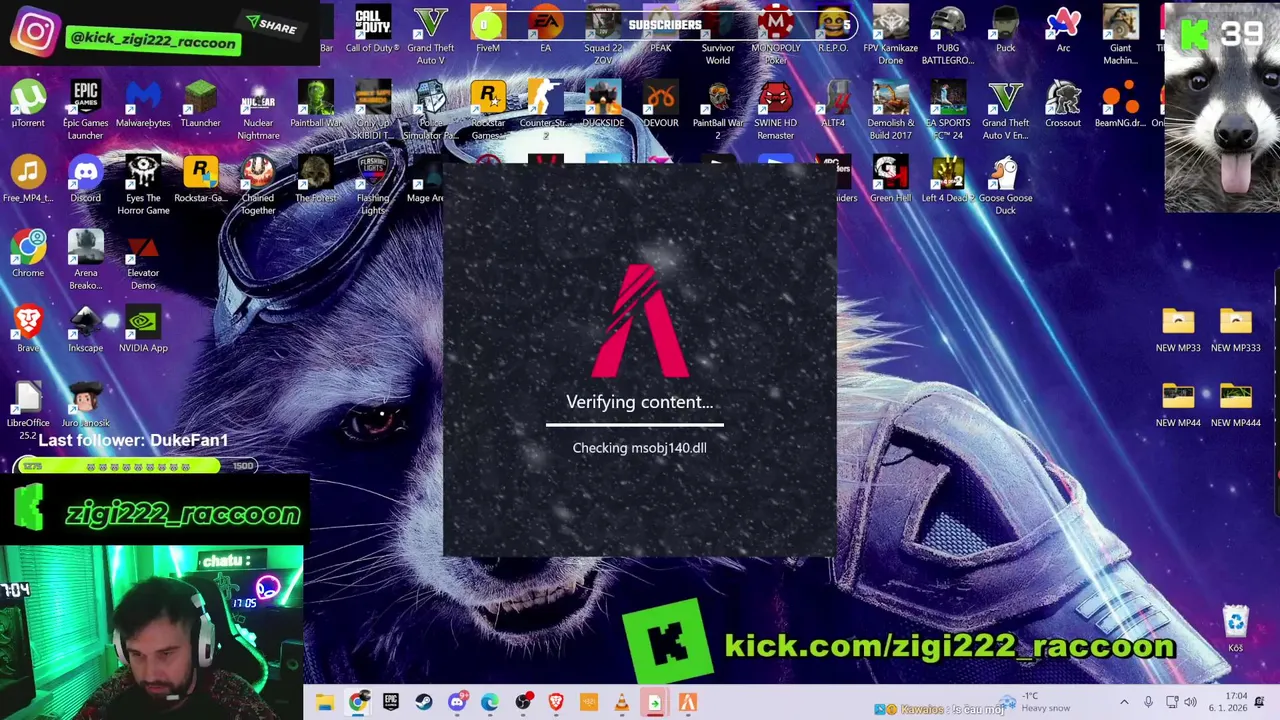Select the NEW MP33 folder
The image size is (1280, 720).
(x=1178, y=330)
